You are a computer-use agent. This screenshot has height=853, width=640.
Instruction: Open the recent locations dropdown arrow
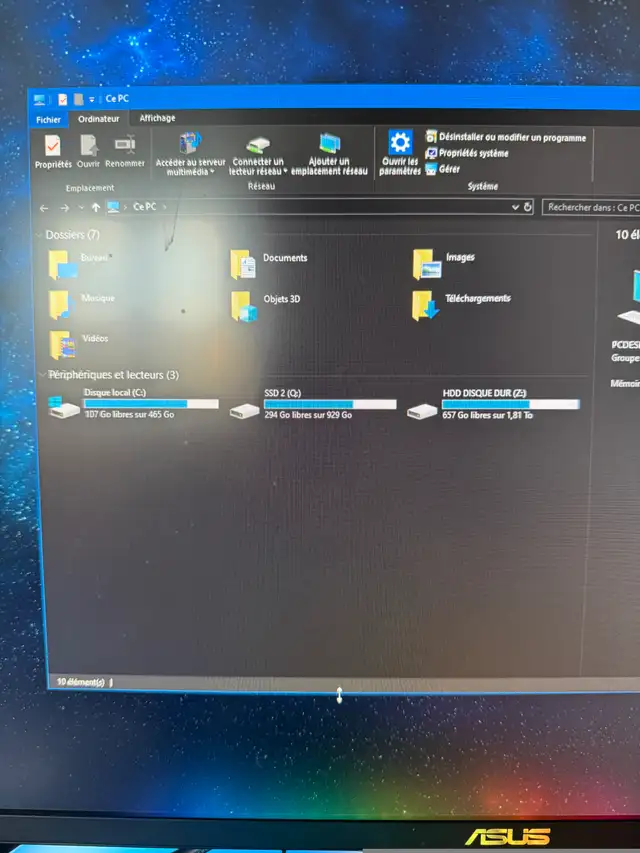point(81,207)
